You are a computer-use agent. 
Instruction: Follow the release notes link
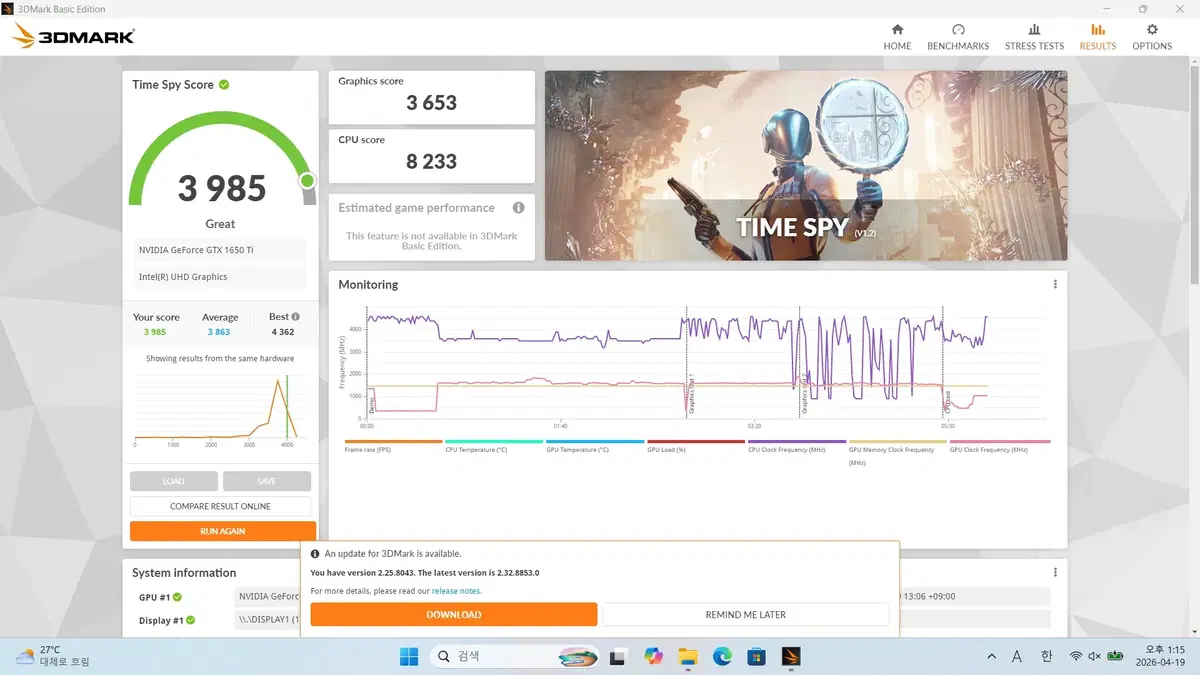(456, 591)
